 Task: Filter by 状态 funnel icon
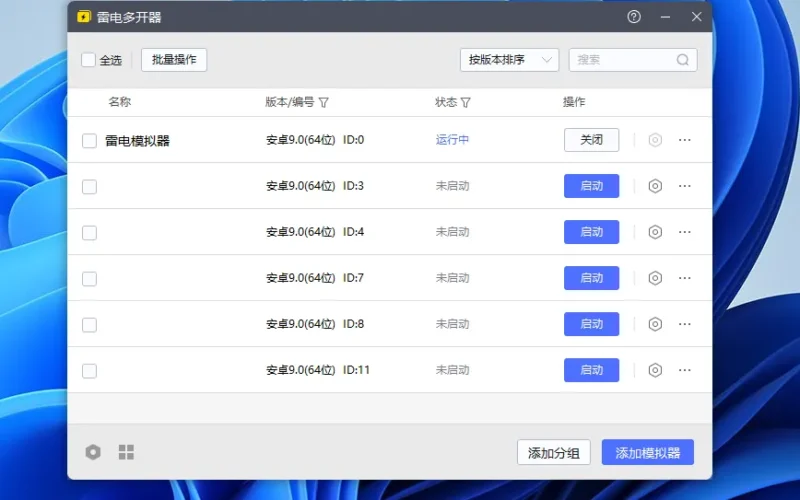(x=465, y=103)
